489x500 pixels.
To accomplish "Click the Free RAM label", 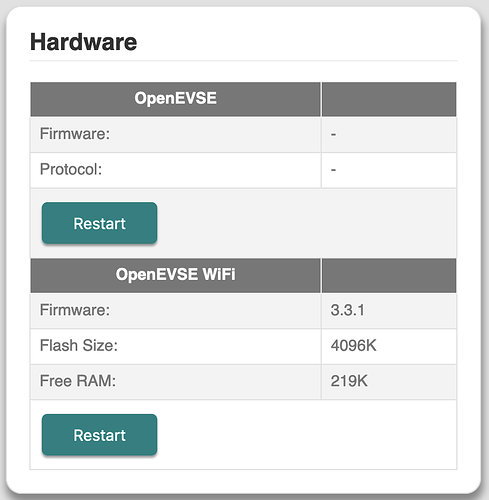I will 78,381.
